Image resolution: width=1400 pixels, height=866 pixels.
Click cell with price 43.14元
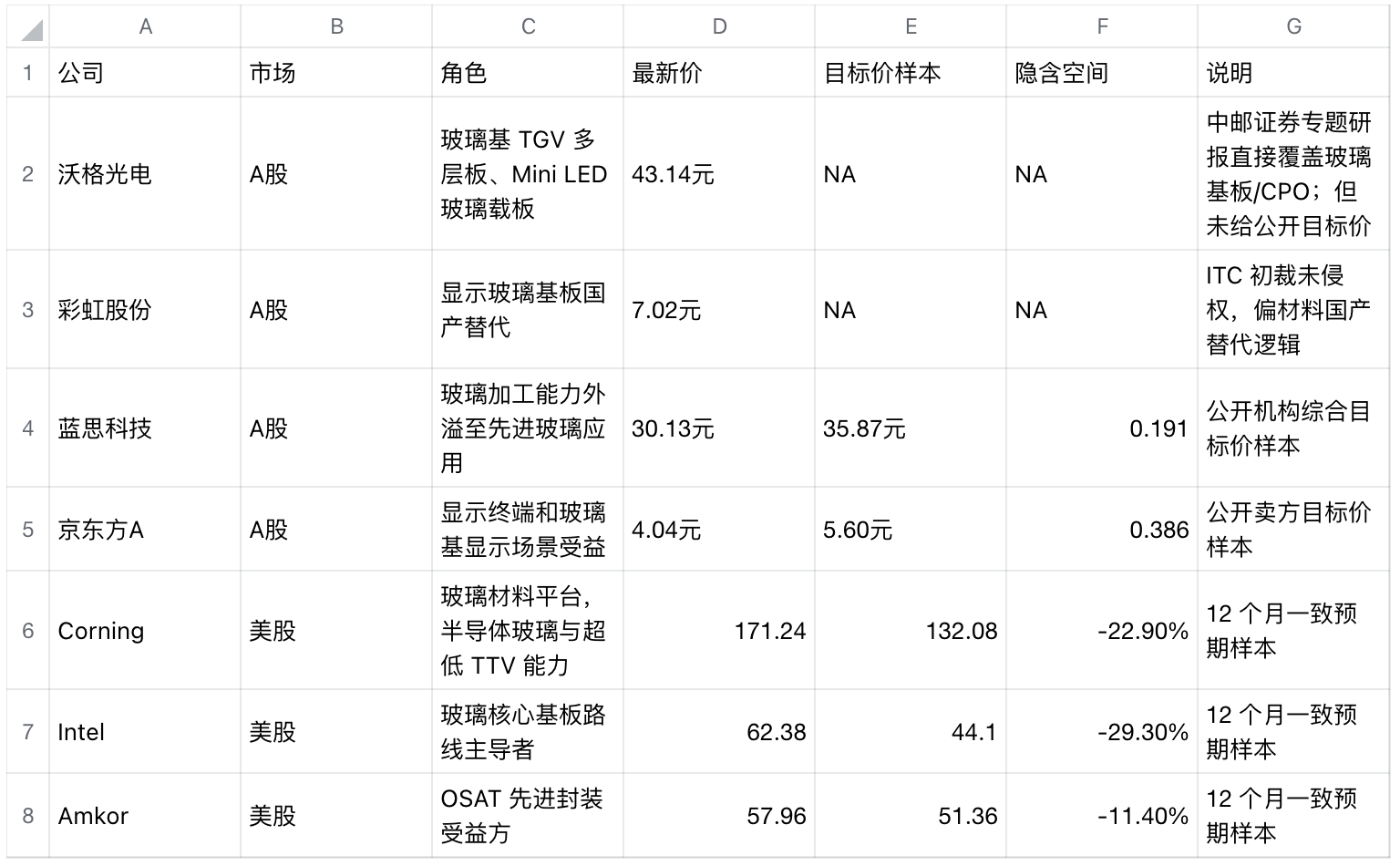(x=719, y=174)
